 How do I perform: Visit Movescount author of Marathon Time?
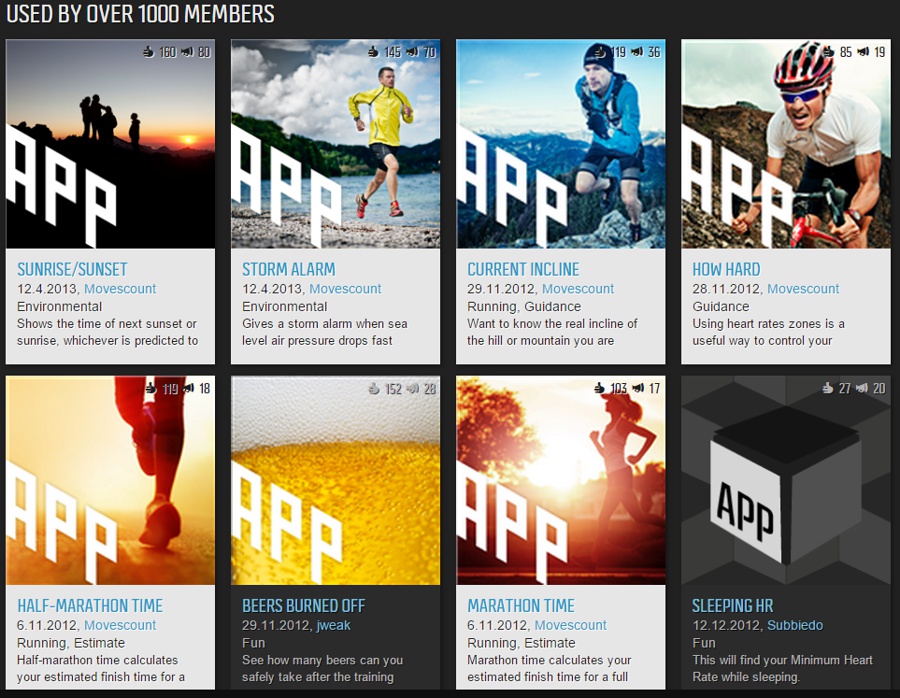[x=571, y=625]
